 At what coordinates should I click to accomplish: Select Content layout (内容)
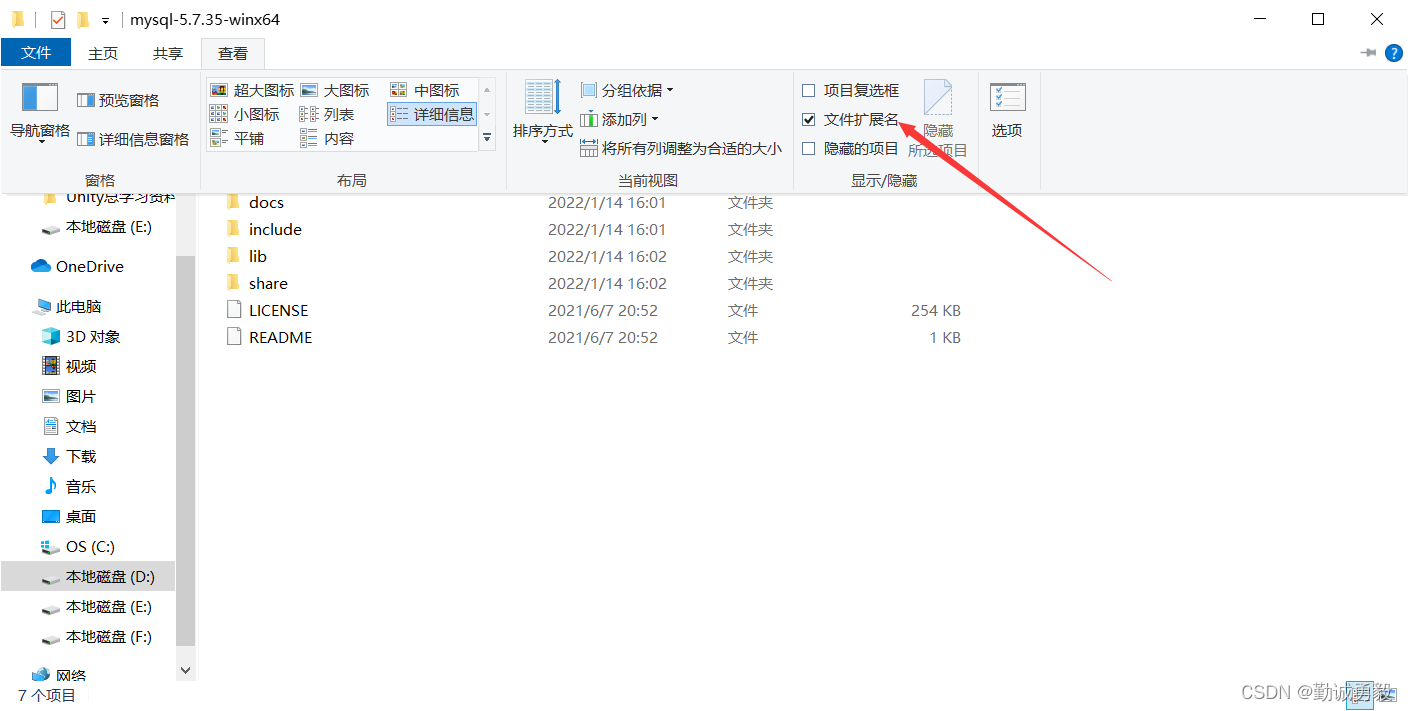click(x=328, y=138)
